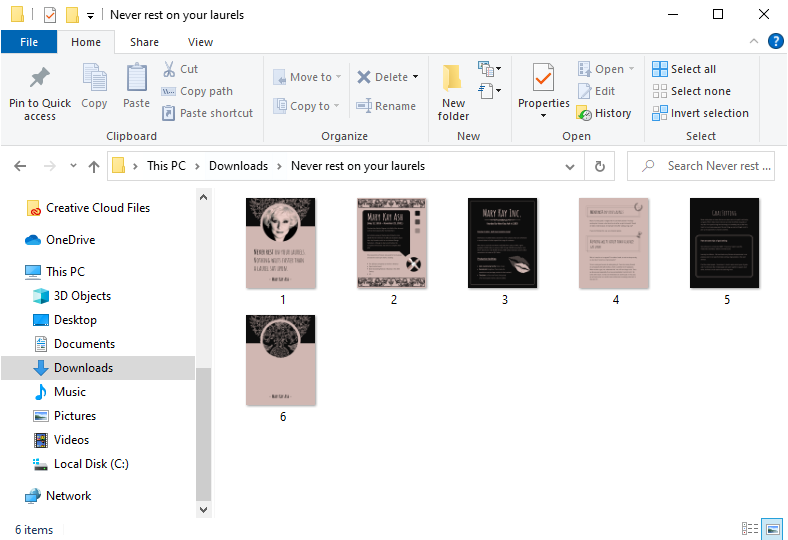Switch to Large icons view in status bar

click(772, 529)
